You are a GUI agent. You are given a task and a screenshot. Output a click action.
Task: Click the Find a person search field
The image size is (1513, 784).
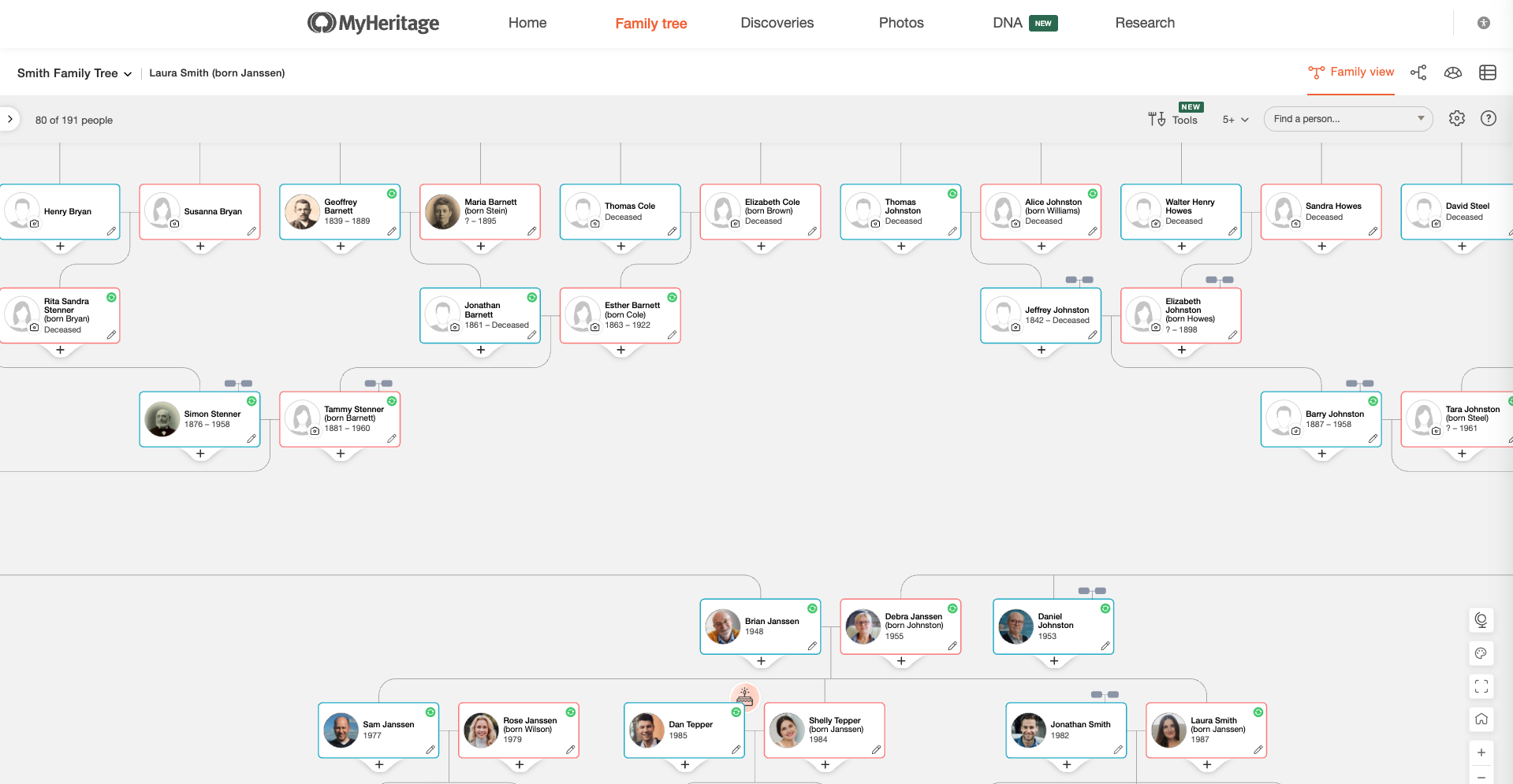coord(1342,119)
